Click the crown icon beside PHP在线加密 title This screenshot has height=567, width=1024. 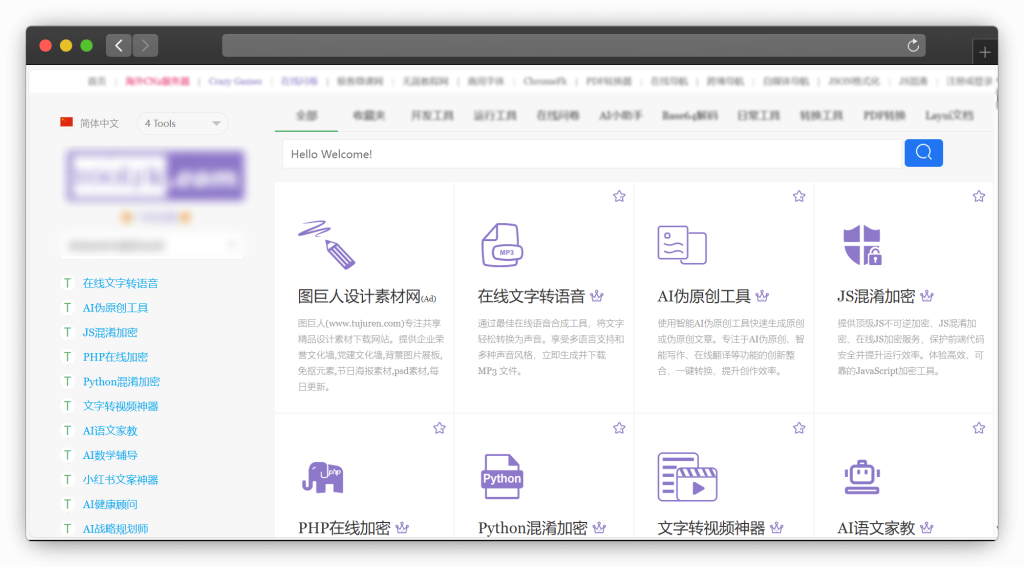pyautogui.click(x=402, y=527)
